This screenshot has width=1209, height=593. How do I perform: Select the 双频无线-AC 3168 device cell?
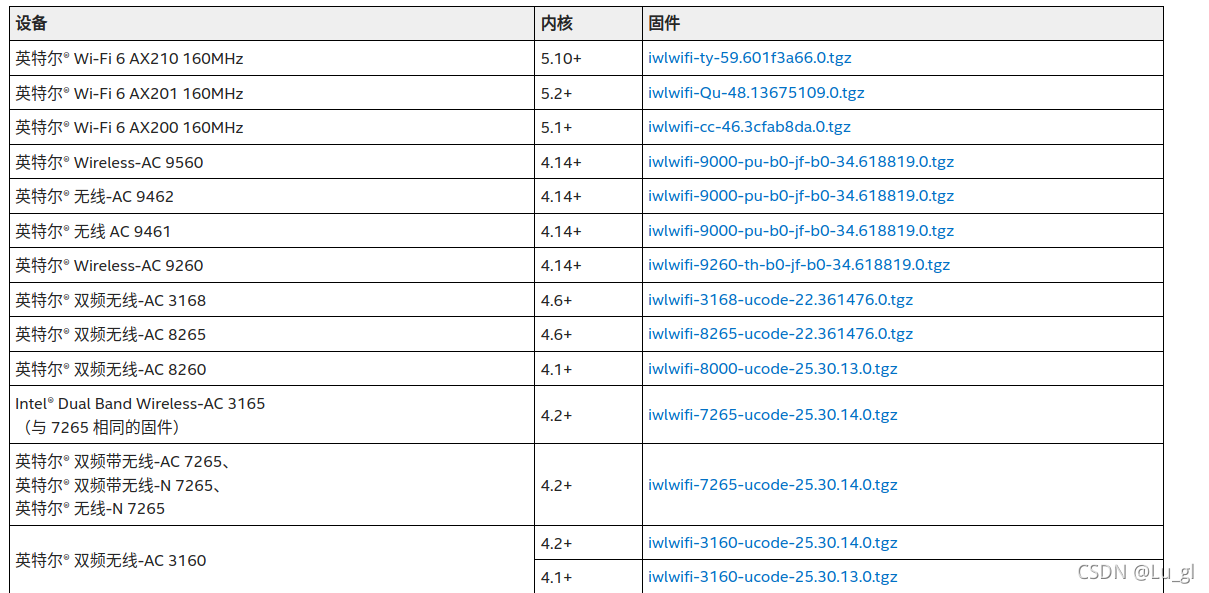pyautogui.click(x=272, y=300)
